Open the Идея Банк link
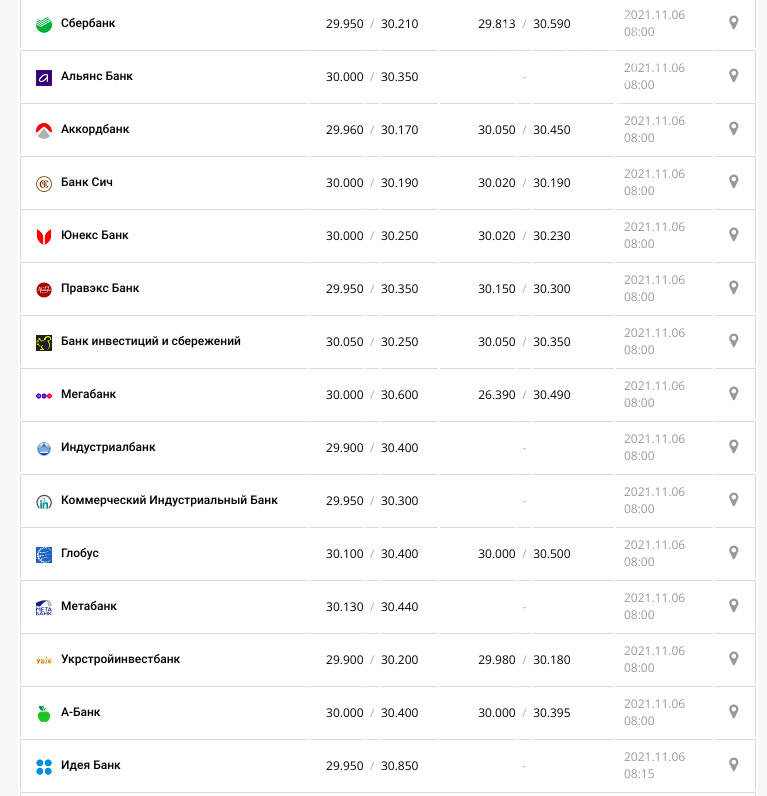The height and width of the screenshot is (796, 767). click(x=91, y=765)
